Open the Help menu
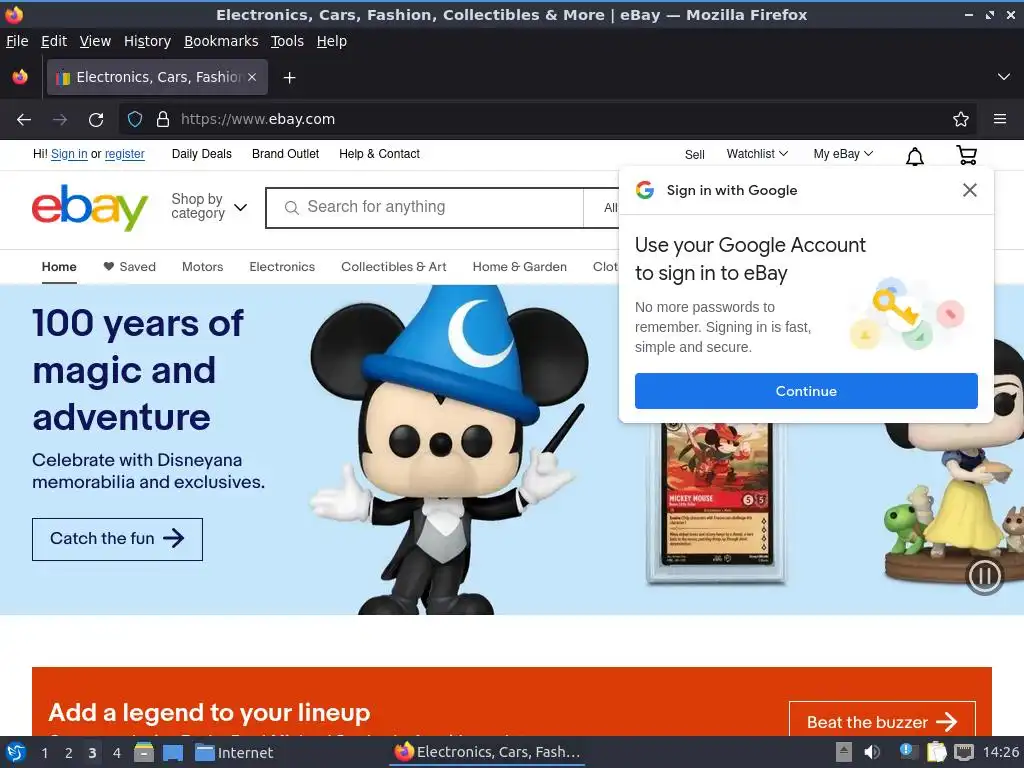1024x768 pixels. (332, 41)
